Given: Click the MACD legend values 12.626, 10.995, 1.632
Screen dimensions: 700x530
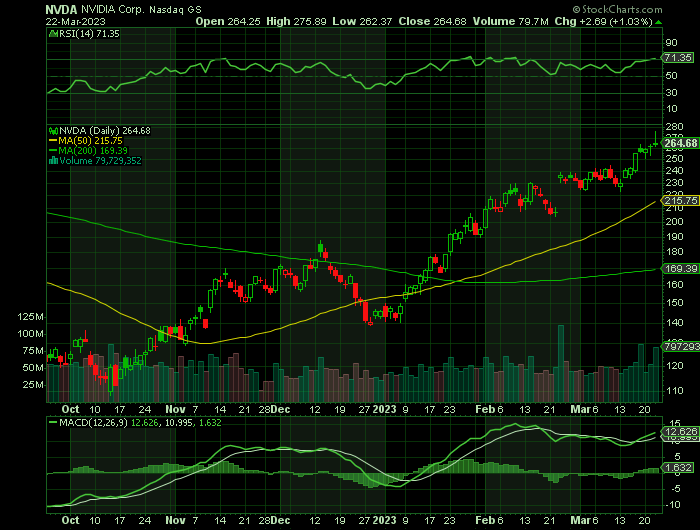Looking at the screenshot, I should pos(176,422).
